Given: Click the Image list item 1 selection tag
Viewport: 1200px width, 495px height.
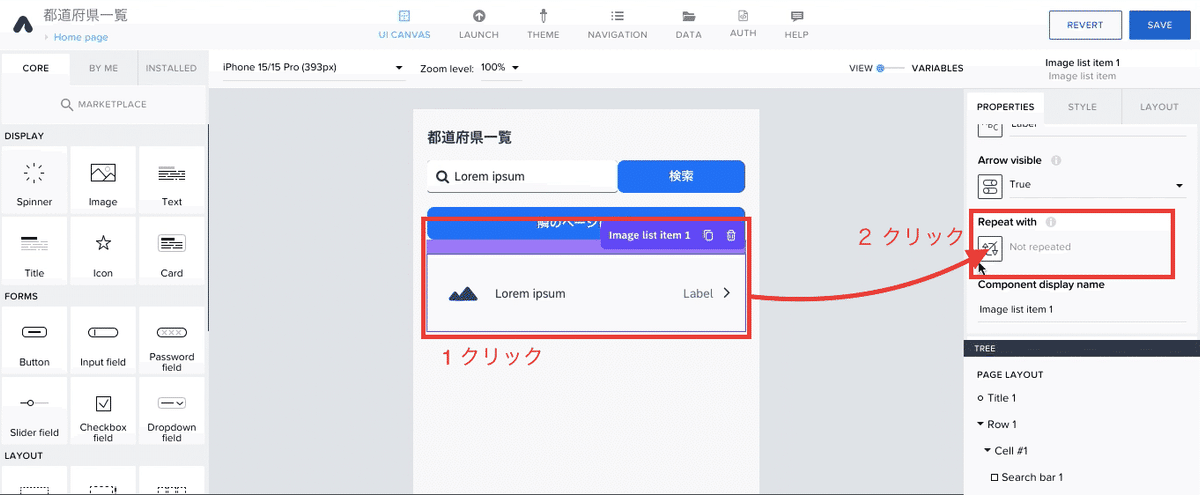Looking at the screenshot, I should point(650,235).
